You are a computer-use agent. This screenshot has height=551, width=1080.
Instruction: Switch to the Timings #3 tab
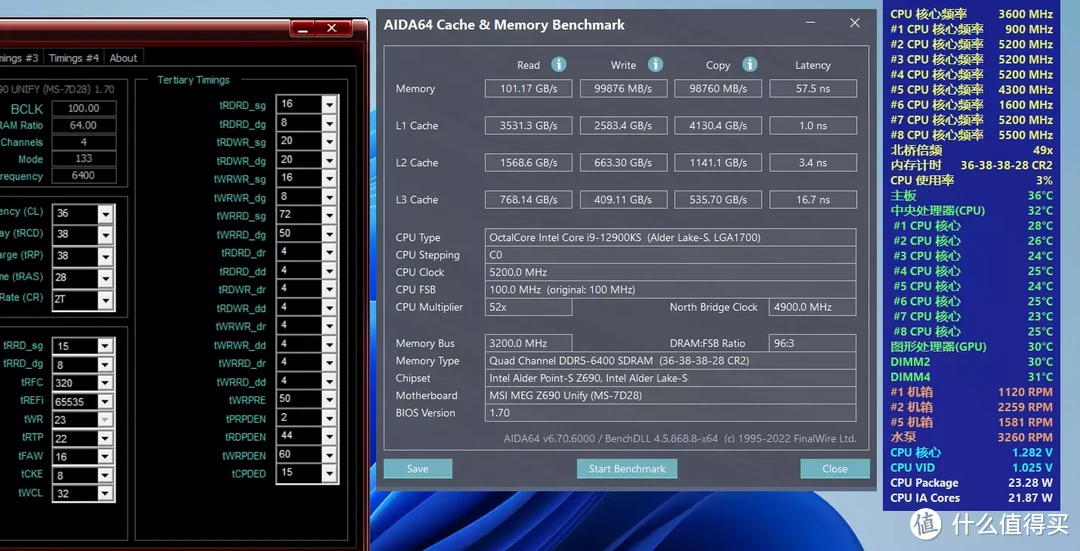[20, 58]
